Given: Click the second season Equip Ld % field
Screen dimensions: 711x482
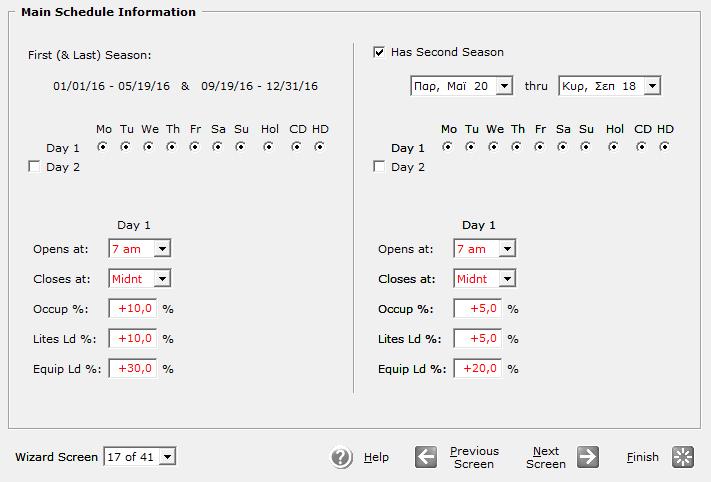Looking at the screenshot, I should 478,368.
